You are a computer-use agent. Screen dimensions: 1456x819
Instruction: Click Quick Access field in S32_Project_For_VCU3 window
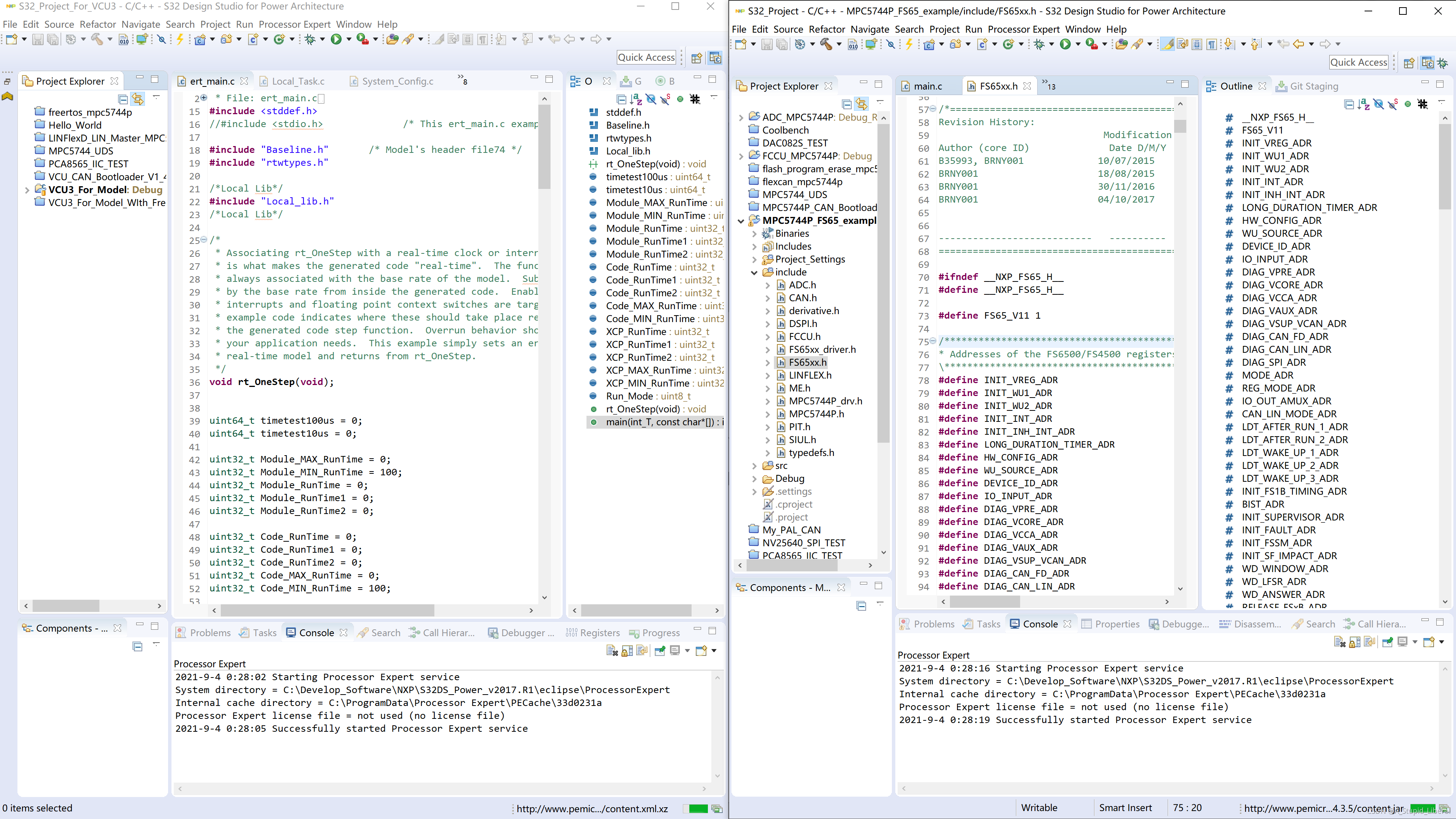tap(646, 58)
